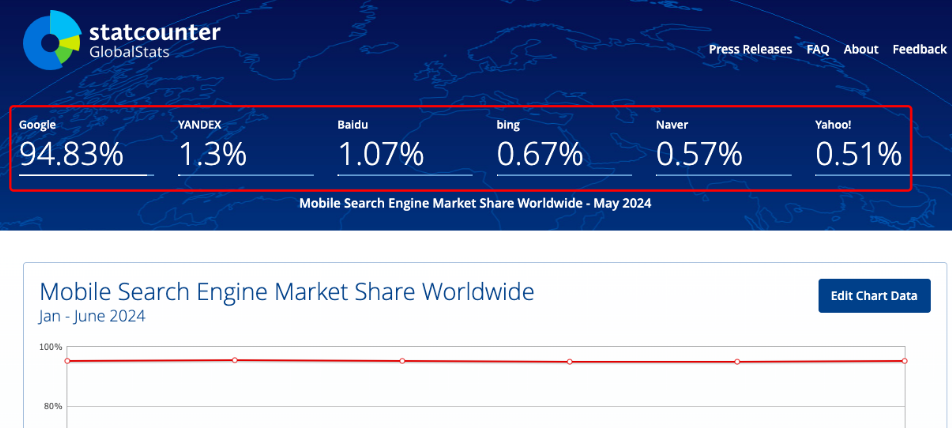Viewport: 952px width, 428px height.
Task: Click the Jan - June 2024 date range subtitle
Action: 92,317
